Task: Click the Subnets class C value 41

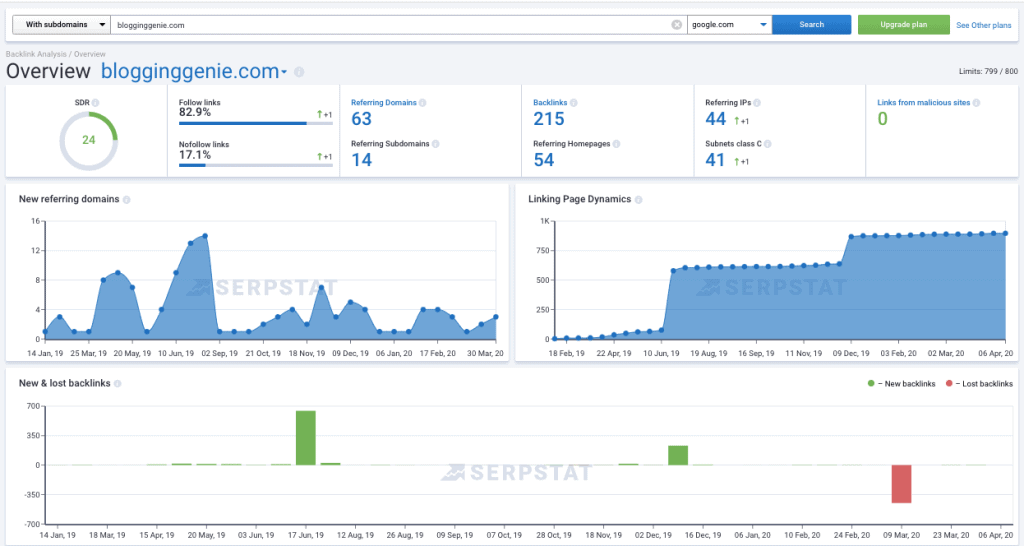Action: (x=715, y=160)
